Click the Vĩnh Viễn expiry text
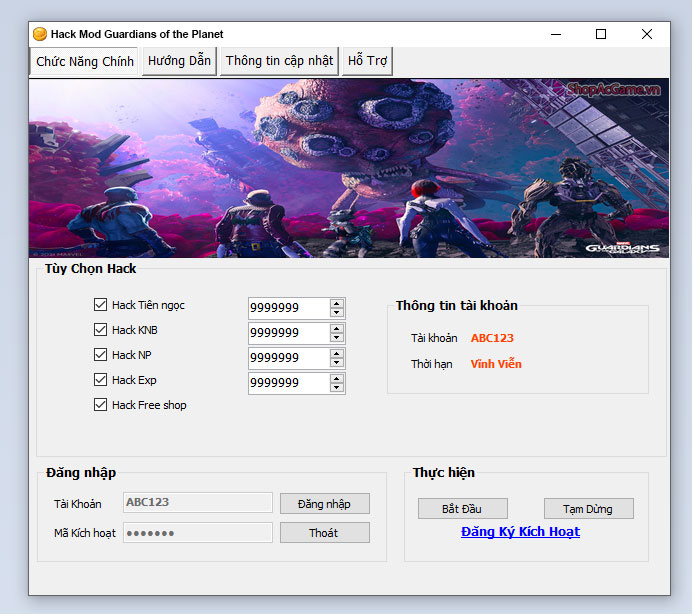Viewport: 693px width, 616px height. pyautogui.click(x=496, y=364)
